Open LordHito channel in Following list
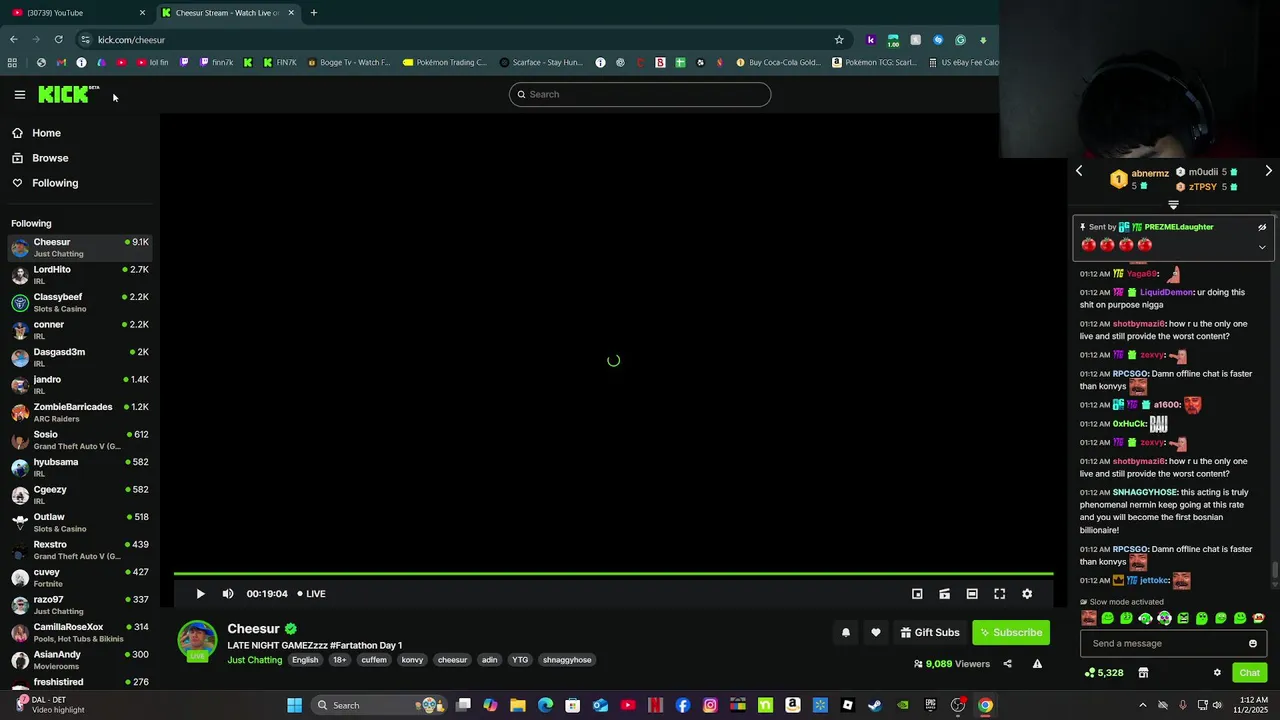 pyautogui.click(x=80, y=275)
